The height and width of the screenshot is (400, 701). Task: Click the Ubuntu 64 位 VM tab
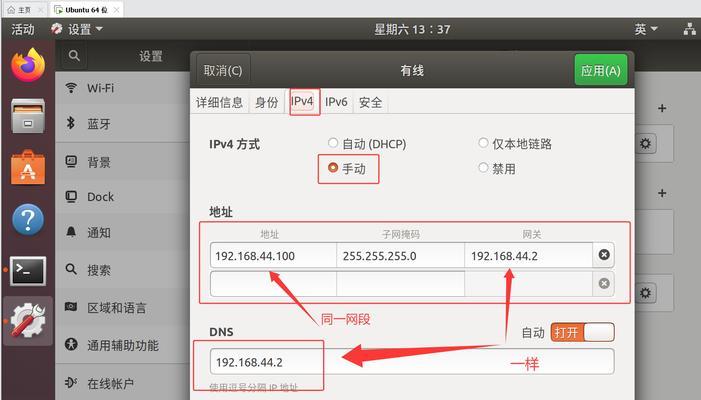[x=87, y=10]
